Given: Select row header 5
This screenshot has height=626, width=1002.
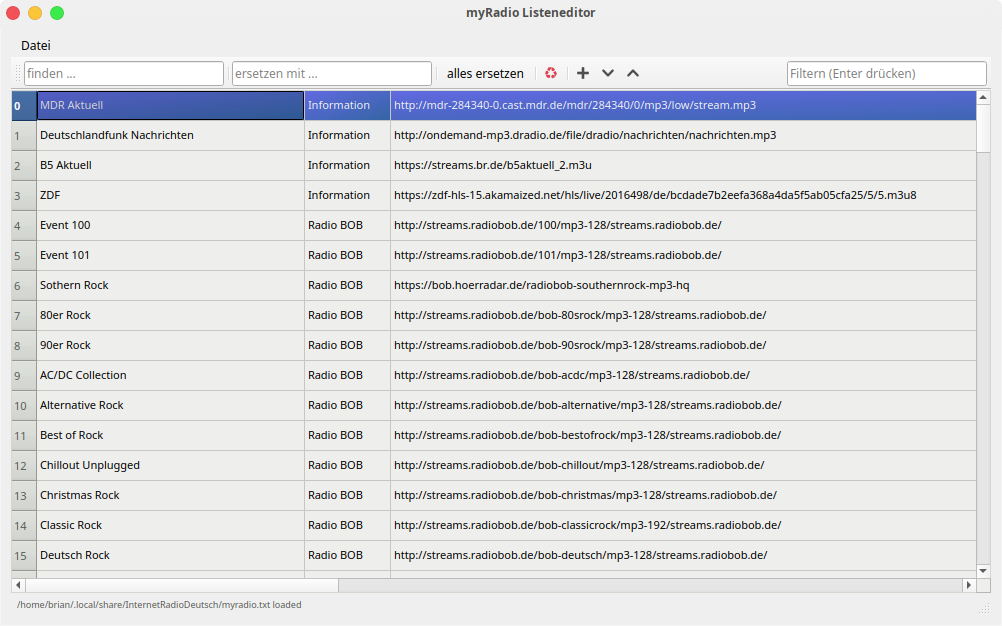Looking at the screenshot, I should (24, 256).
